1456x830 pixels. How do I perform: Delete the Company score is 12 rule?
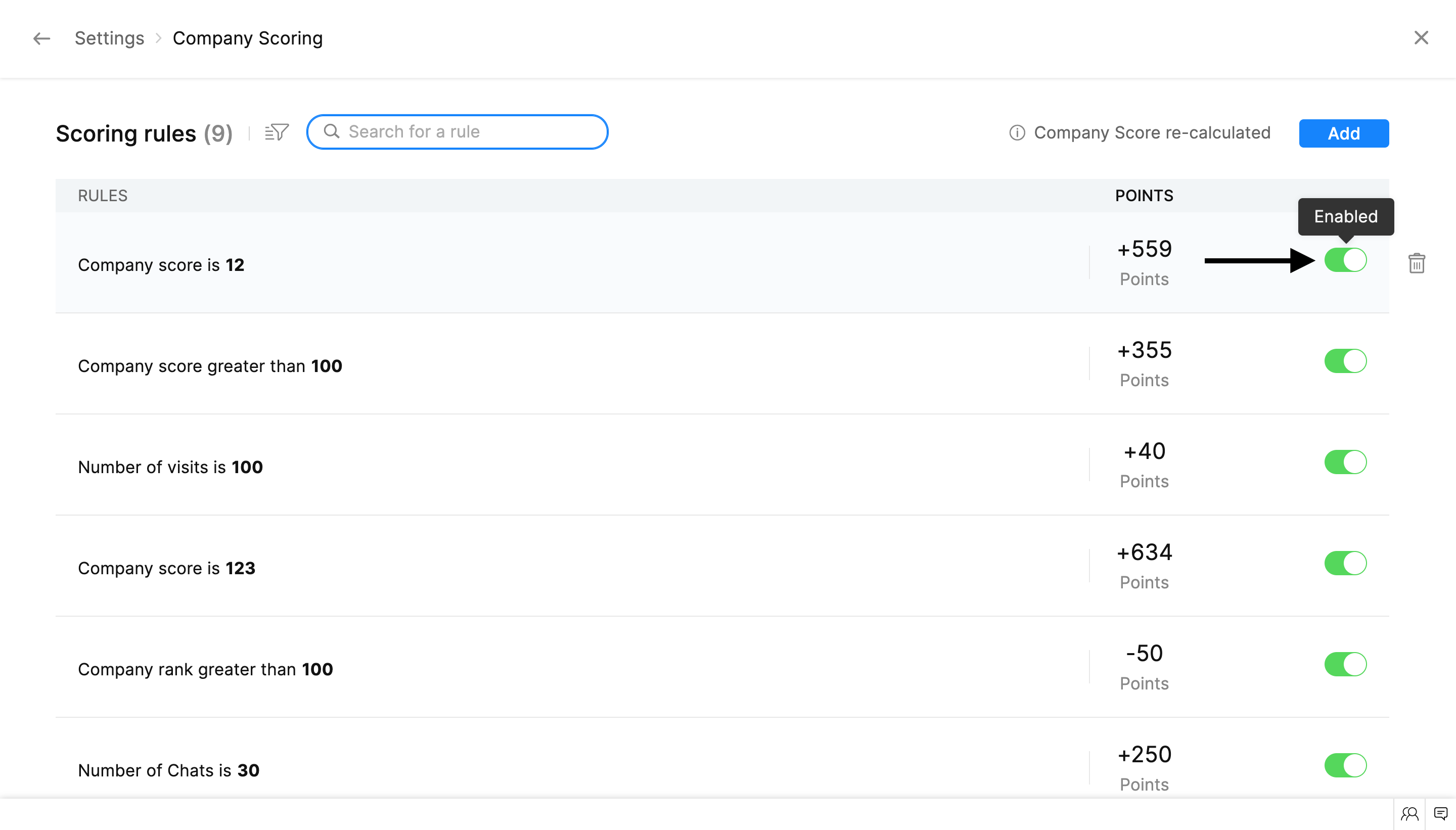pyautogui.click(x=1416, y=263)
